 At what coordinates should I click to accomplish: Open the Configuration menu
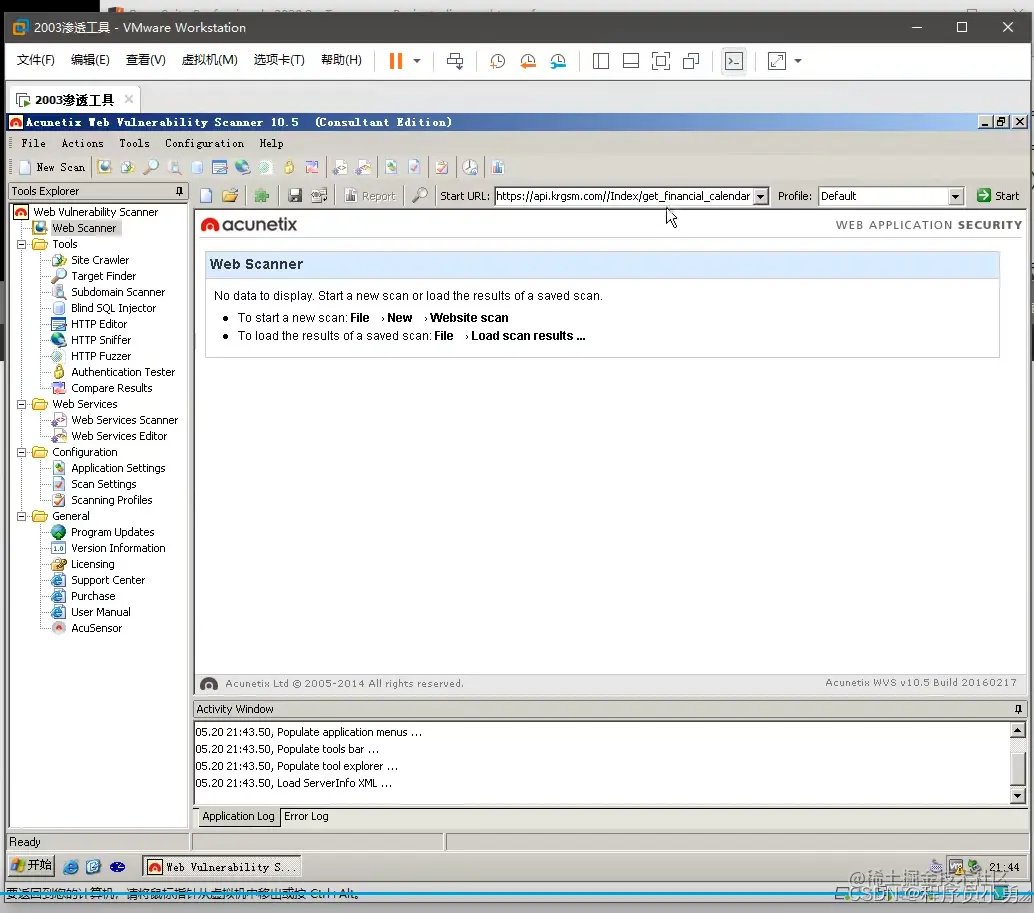tap(204, 143)
